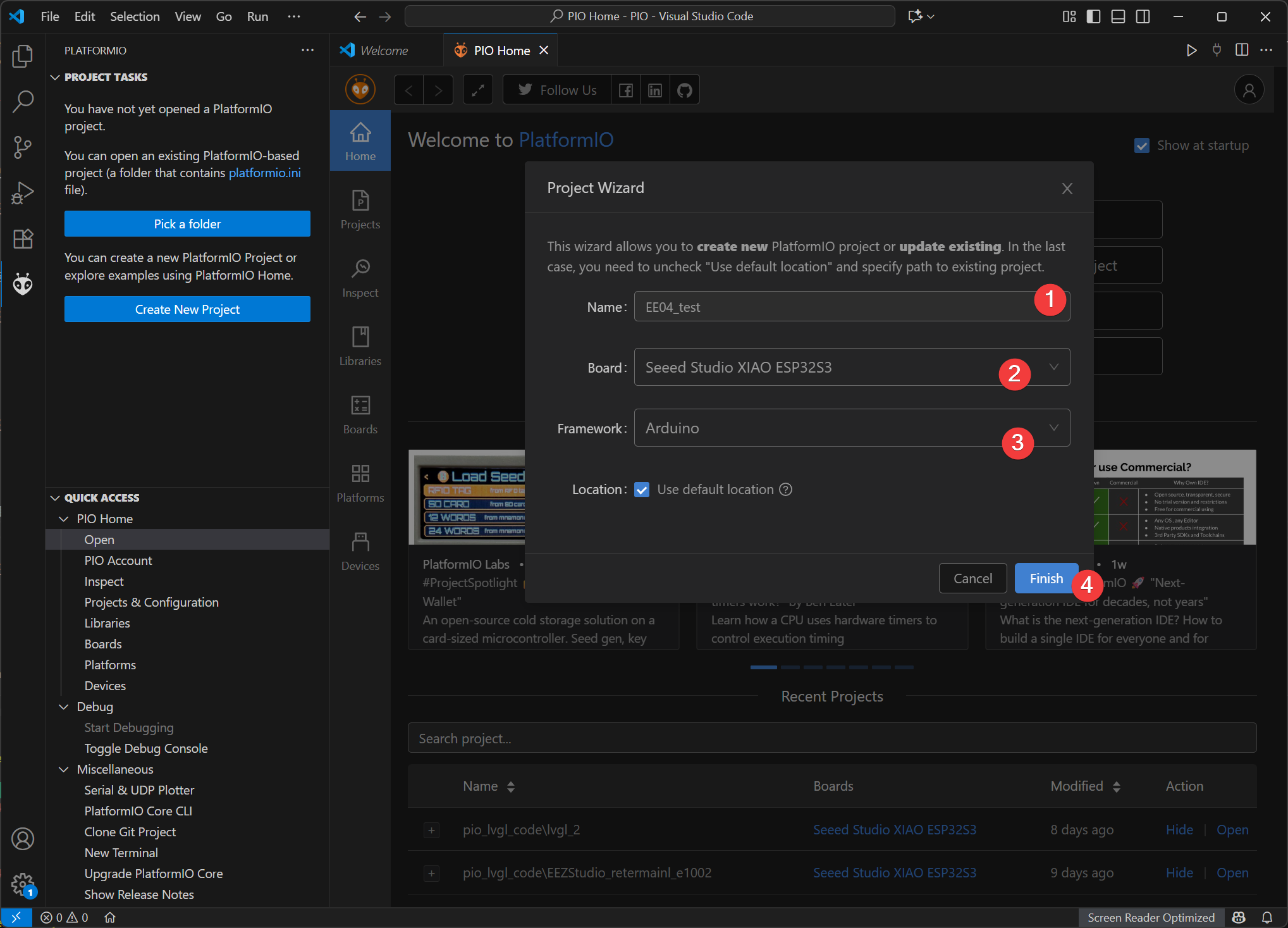Open the Libraries icon in PIO sidebar

[360, 345]
